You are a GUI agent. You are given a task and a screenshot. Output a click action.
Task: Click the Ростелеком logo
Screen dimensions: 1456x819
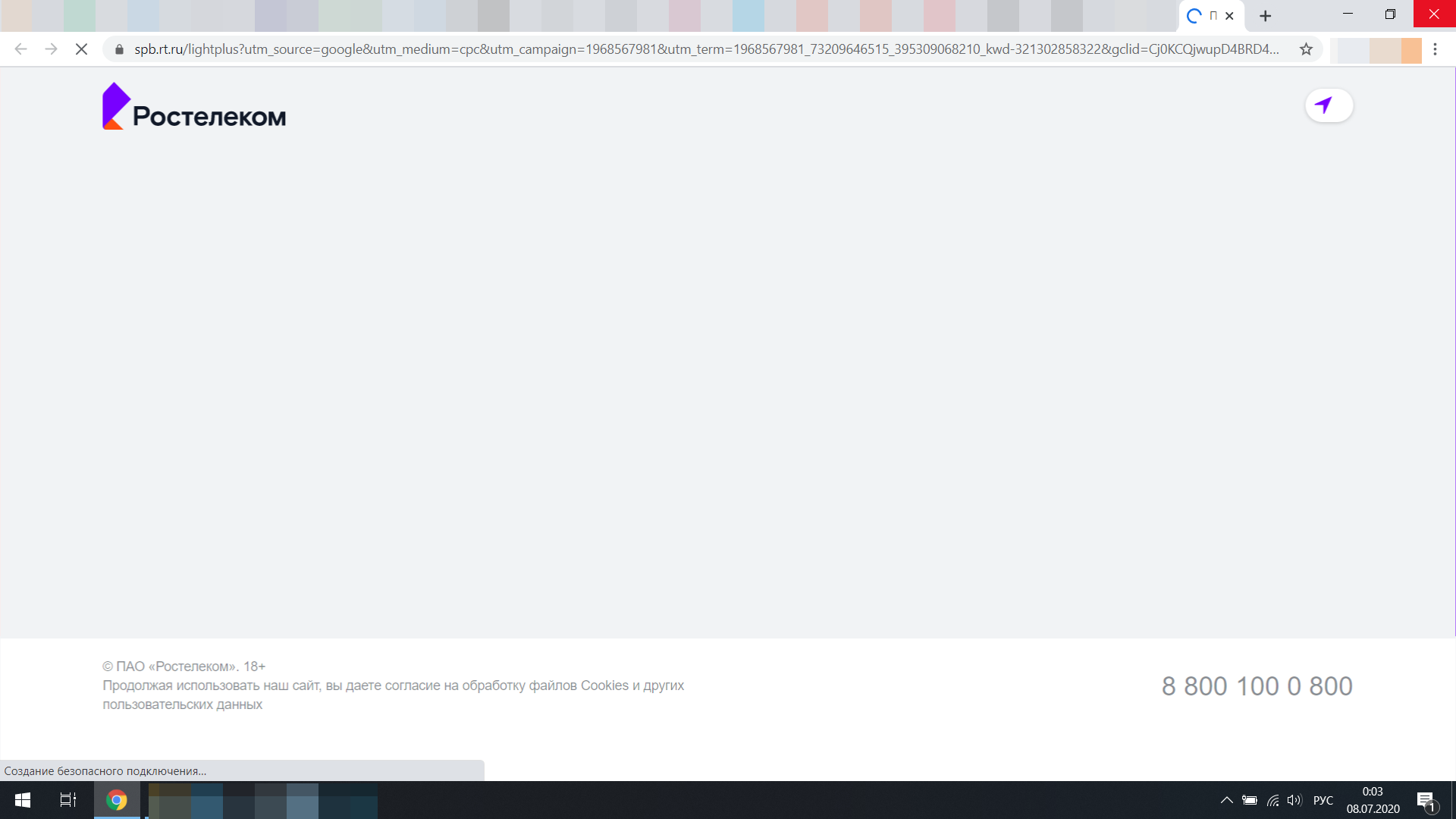tap(194, 106)
